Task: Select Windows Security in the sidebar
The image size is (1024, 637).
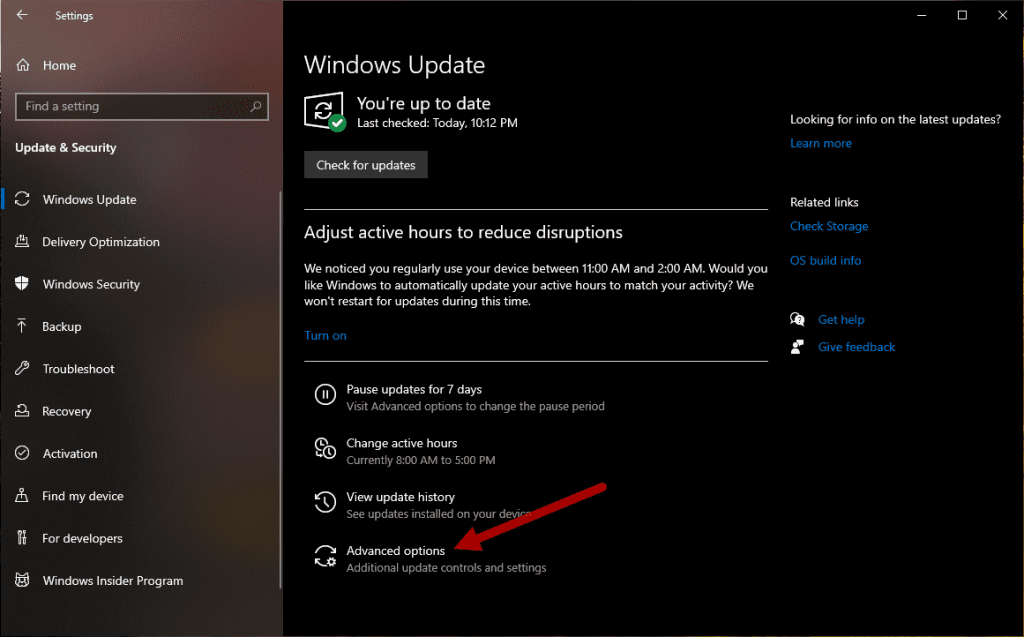Action: [x=95, y=284]
